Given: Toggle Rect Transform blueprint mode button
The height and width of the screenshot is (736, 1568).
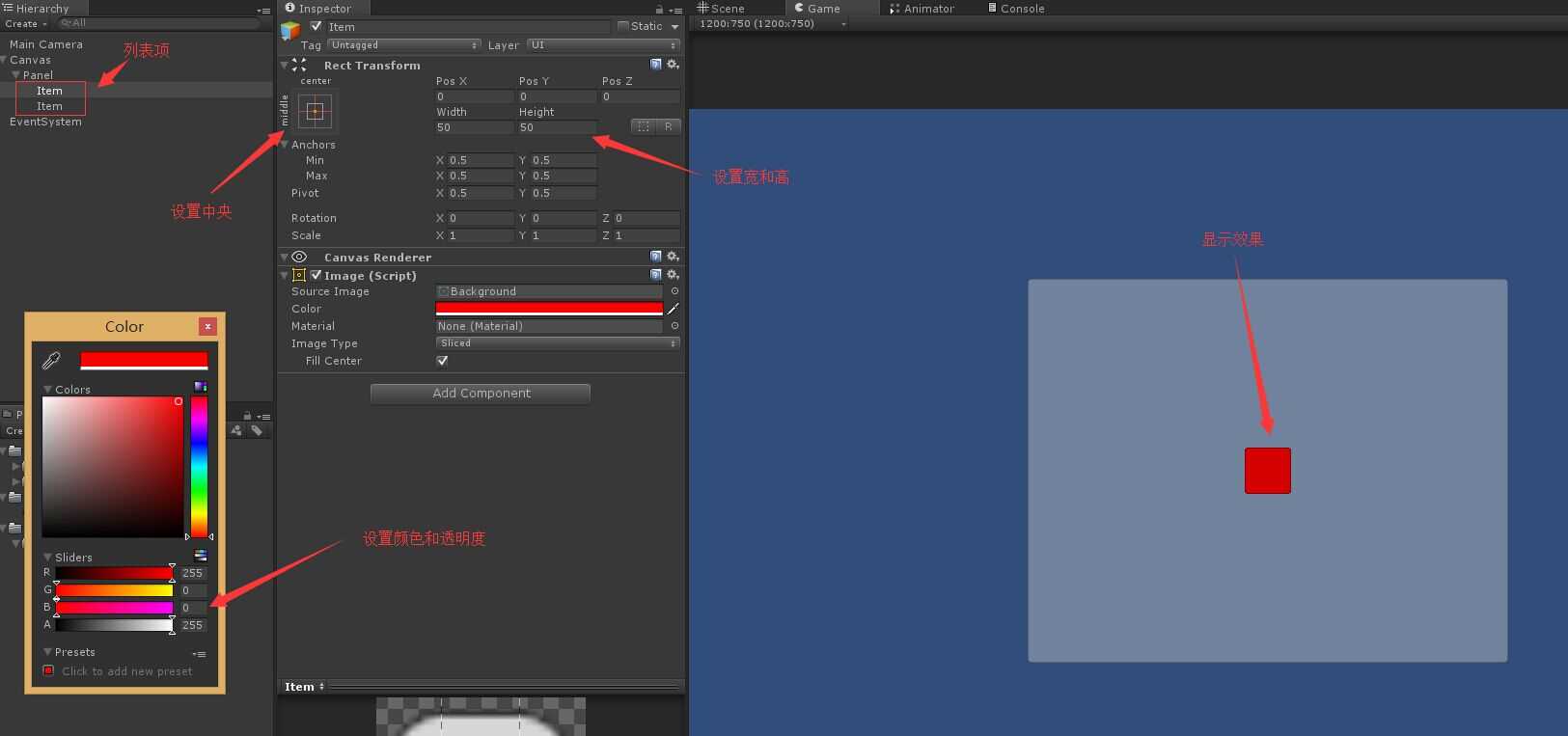Looking at the screenshot, I should pyautogui.click(x=643, y=126).
